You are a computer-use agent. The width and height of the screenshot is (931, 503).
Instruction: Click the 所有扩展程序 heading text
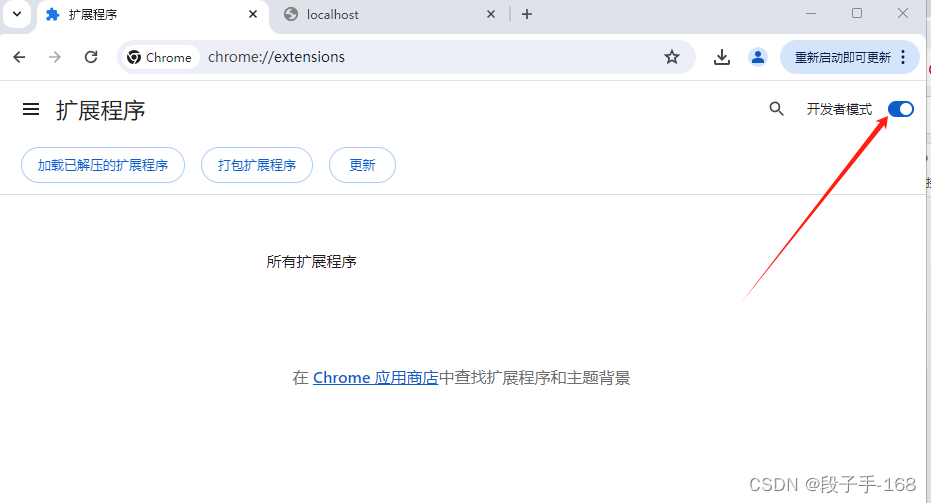tap(311, 262)
